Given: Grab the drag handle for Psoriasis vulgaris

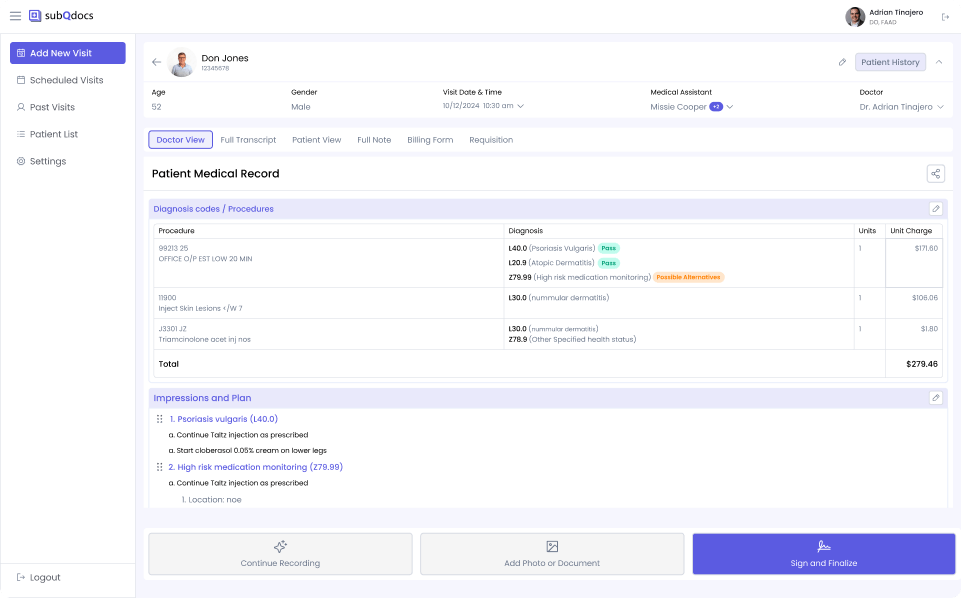Looking at the screenshot, I should (160, 419).
